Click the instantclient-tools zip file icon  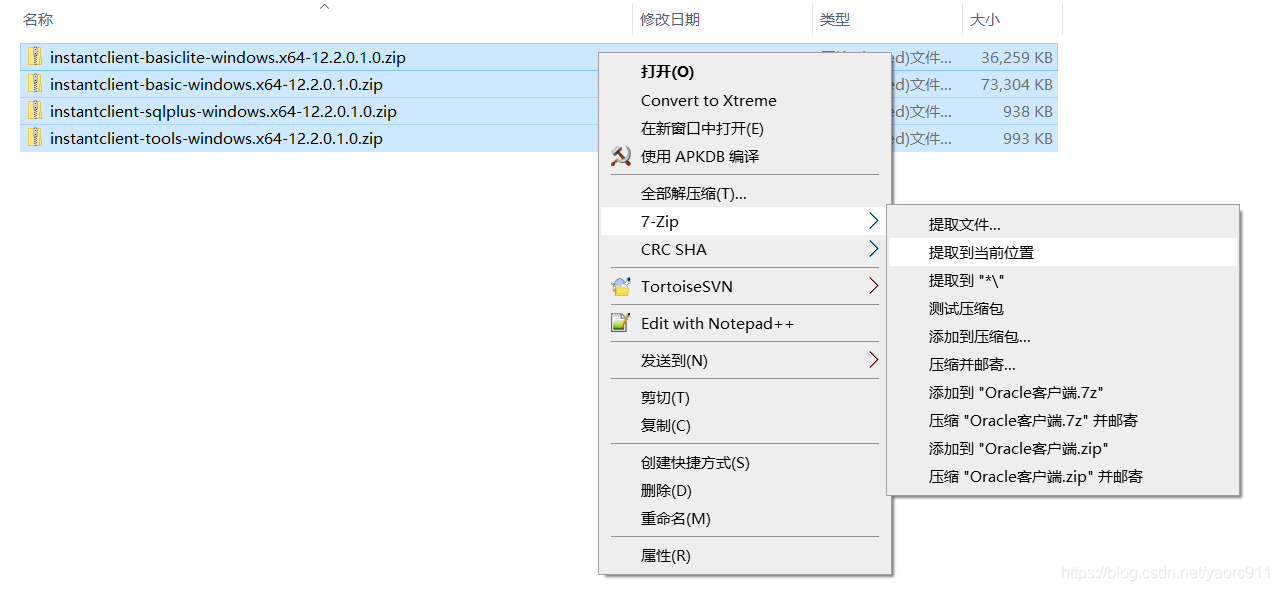[x=35, y=138]
